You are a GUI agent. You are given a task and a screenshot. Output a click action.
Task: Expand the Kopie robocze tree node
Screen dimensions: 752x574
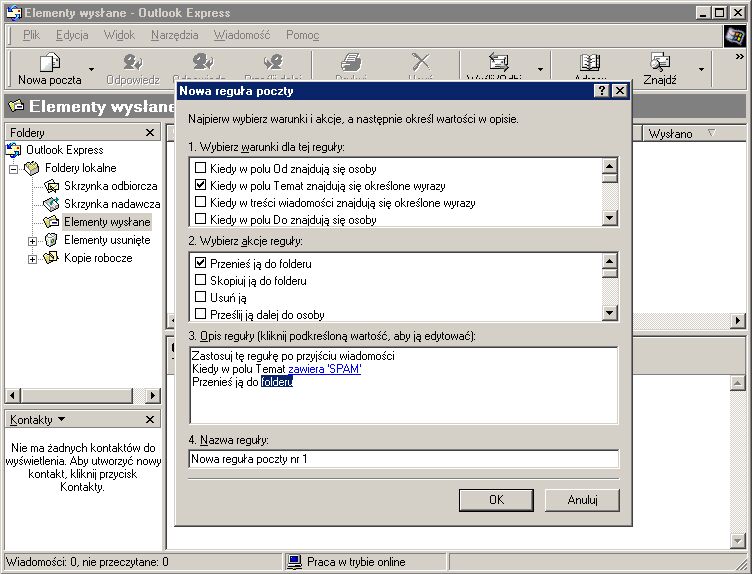[32, 259]
